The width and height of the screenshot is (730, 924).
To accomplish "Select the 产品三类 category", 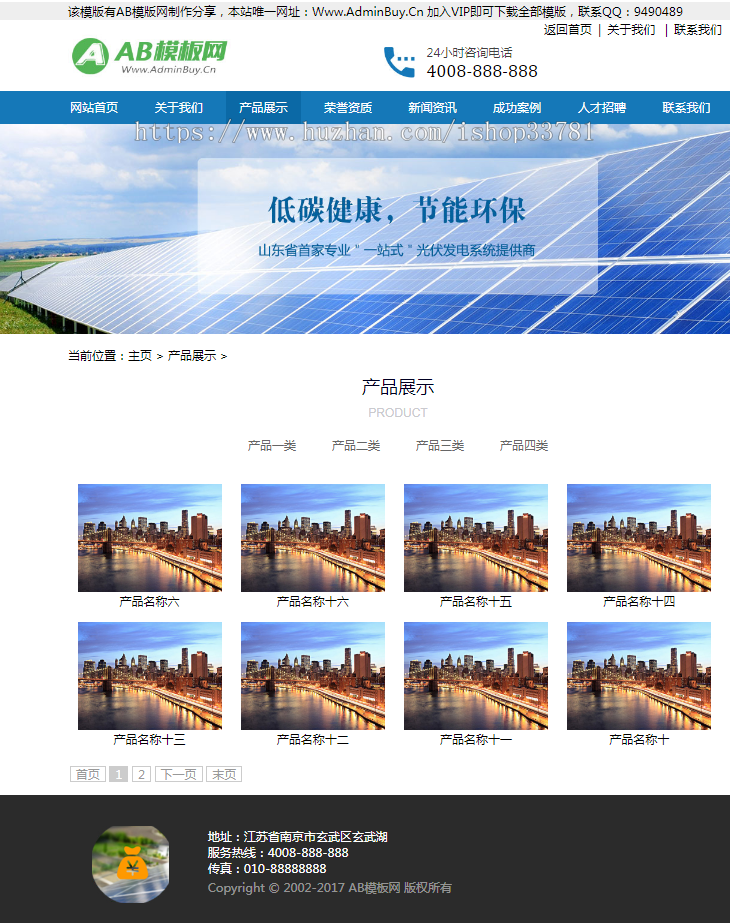I will (x=440, y=446).
